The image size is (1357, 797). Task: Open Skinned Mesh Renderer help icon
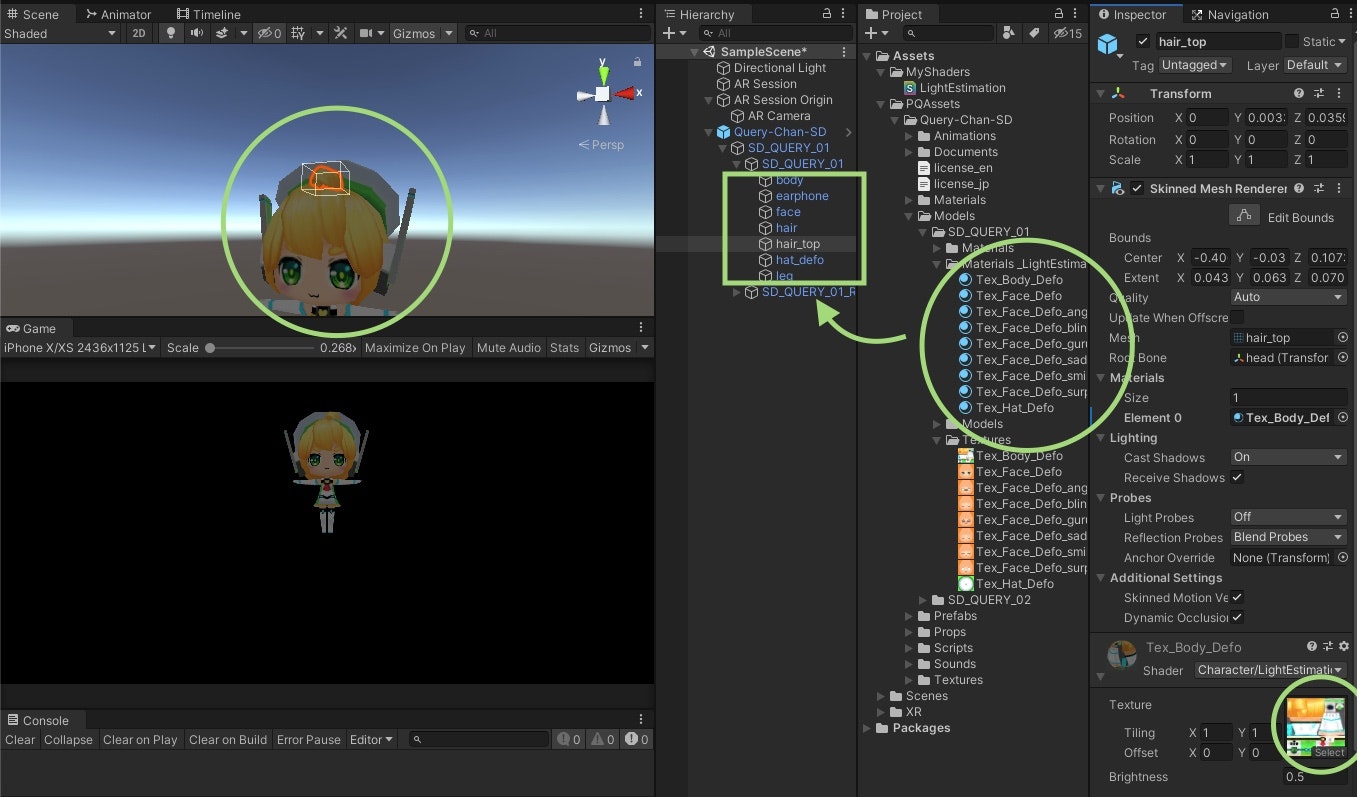click(1299, 188)
